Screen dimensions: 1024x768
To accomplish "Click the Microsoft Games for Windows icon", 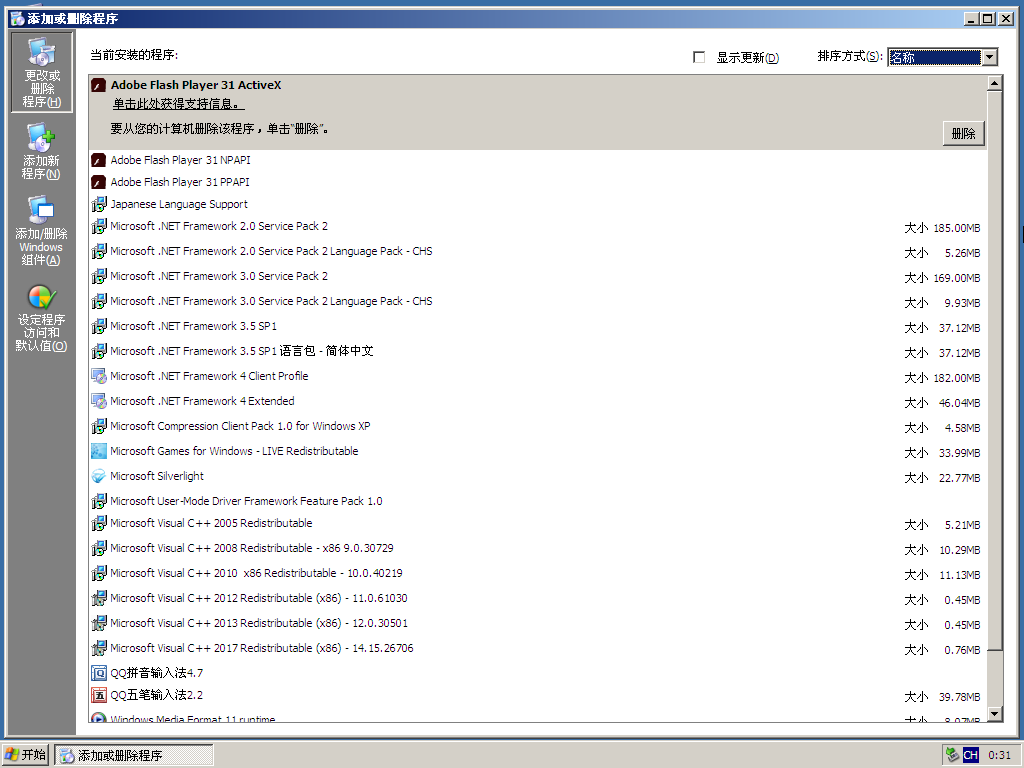I will coord(98,451).
